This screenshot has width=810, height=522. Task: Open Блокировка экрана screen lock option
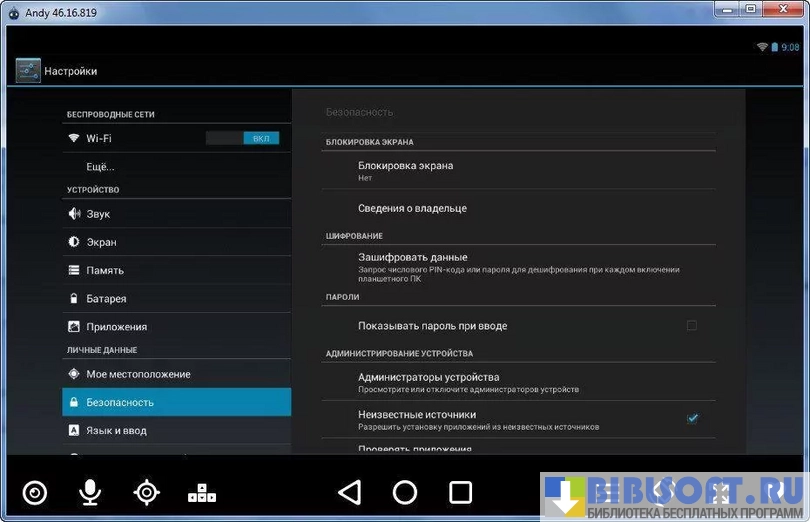coord(405,170)
